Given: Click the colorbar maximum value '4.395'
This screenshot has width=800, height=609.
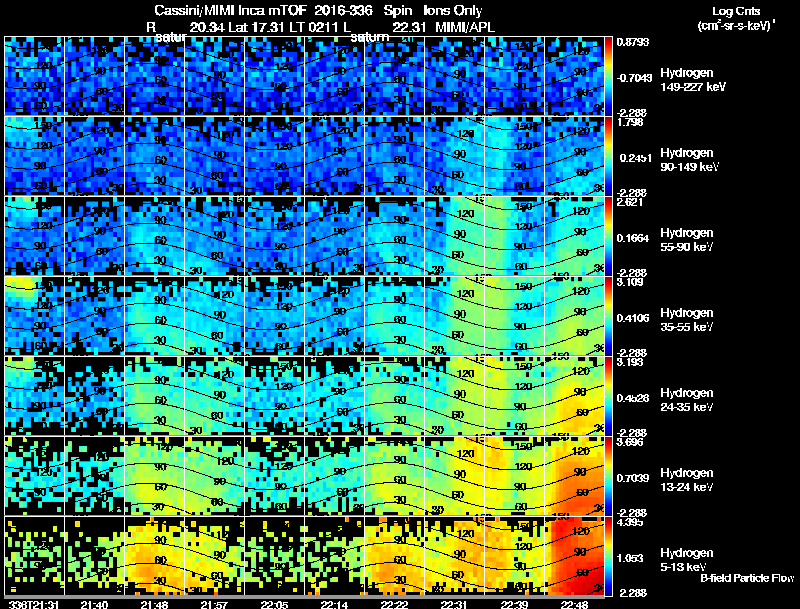Looking at the screenshot, I should coord(630,522).
